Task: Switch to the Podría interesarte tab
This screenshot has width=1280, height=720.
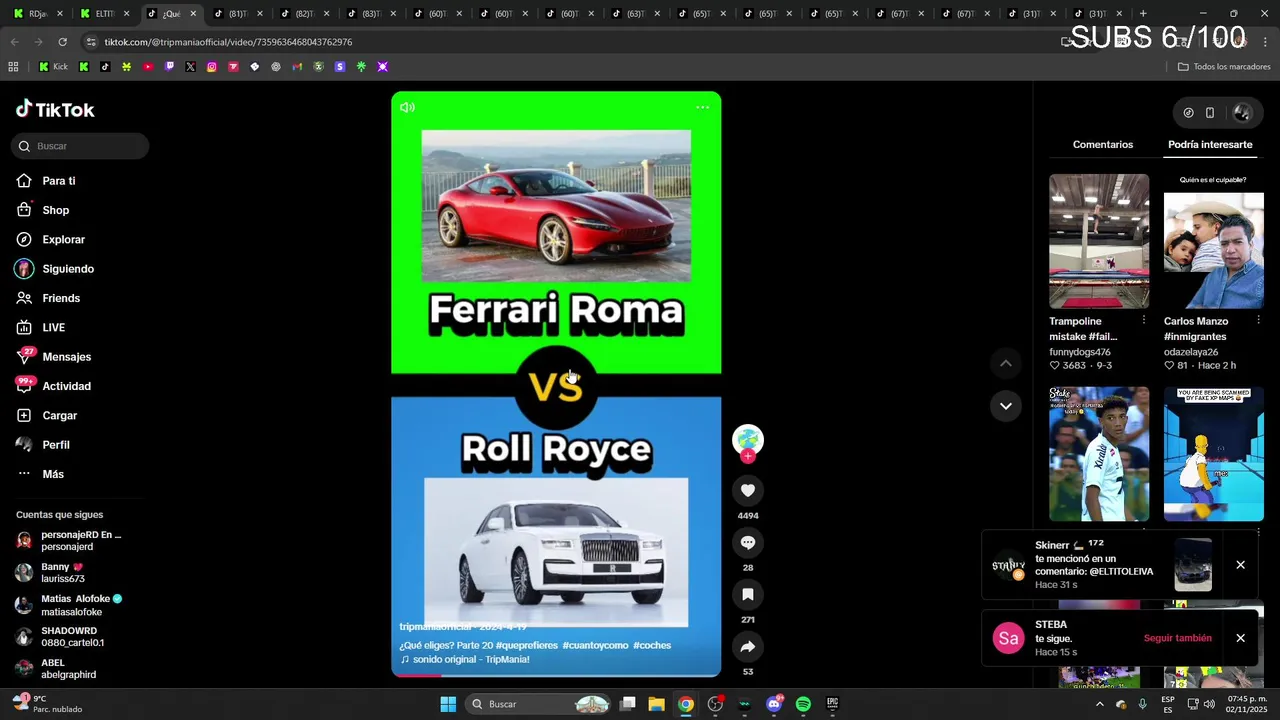Action: click(x=1210, y=145)
